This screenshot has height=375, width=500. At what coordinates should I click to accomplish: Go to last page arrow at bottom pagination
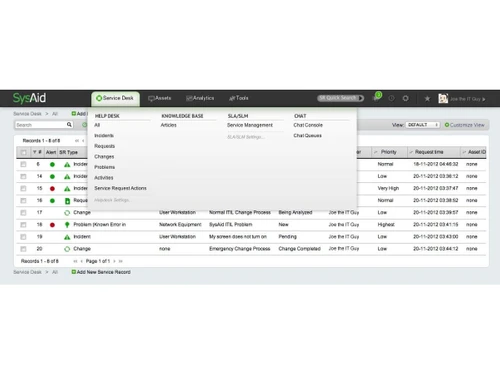121,261
